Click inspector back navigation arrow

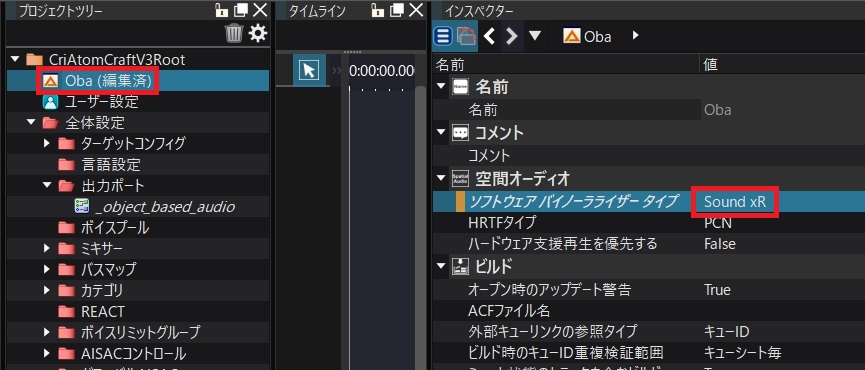click(489, 36)
